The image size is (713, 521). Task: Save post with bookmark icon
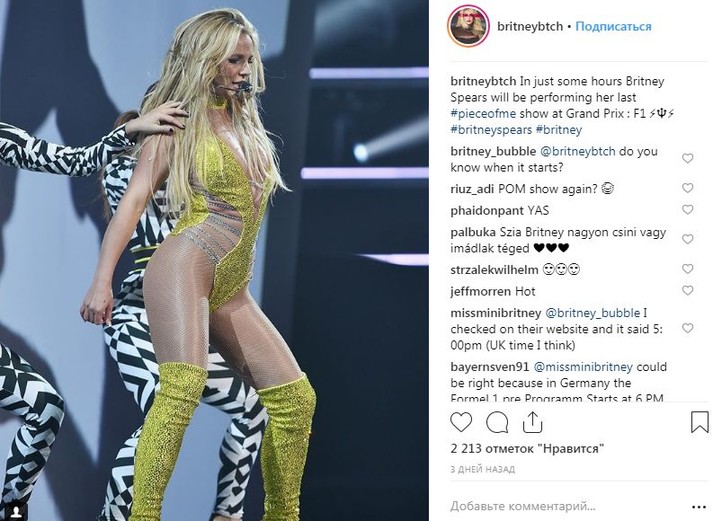pos(699,422)
